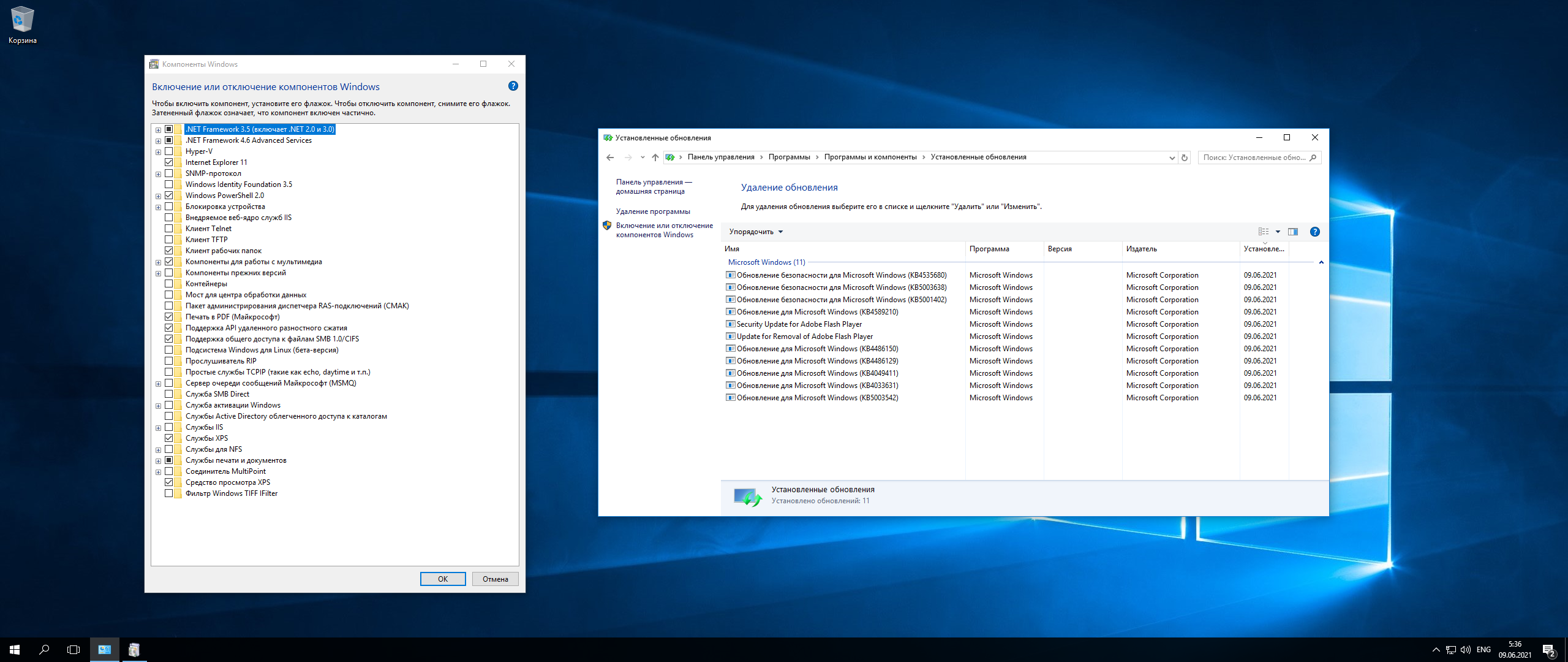The width and height of the screenshot is (1568, 662).
Task: Select Update for Removal of Adobe Flash Player
Action: pyautogui.click(x=805, y=337)
